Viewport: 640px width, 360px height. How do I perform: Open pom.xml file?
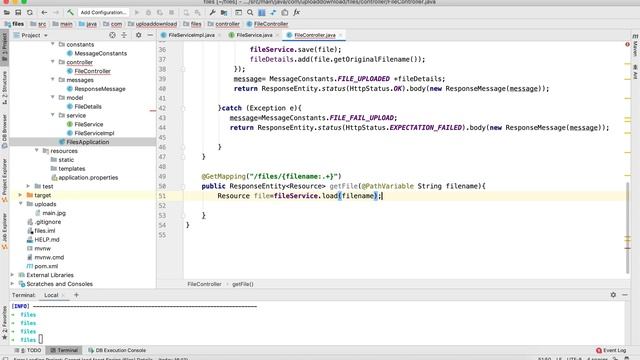tap(46, 266)
